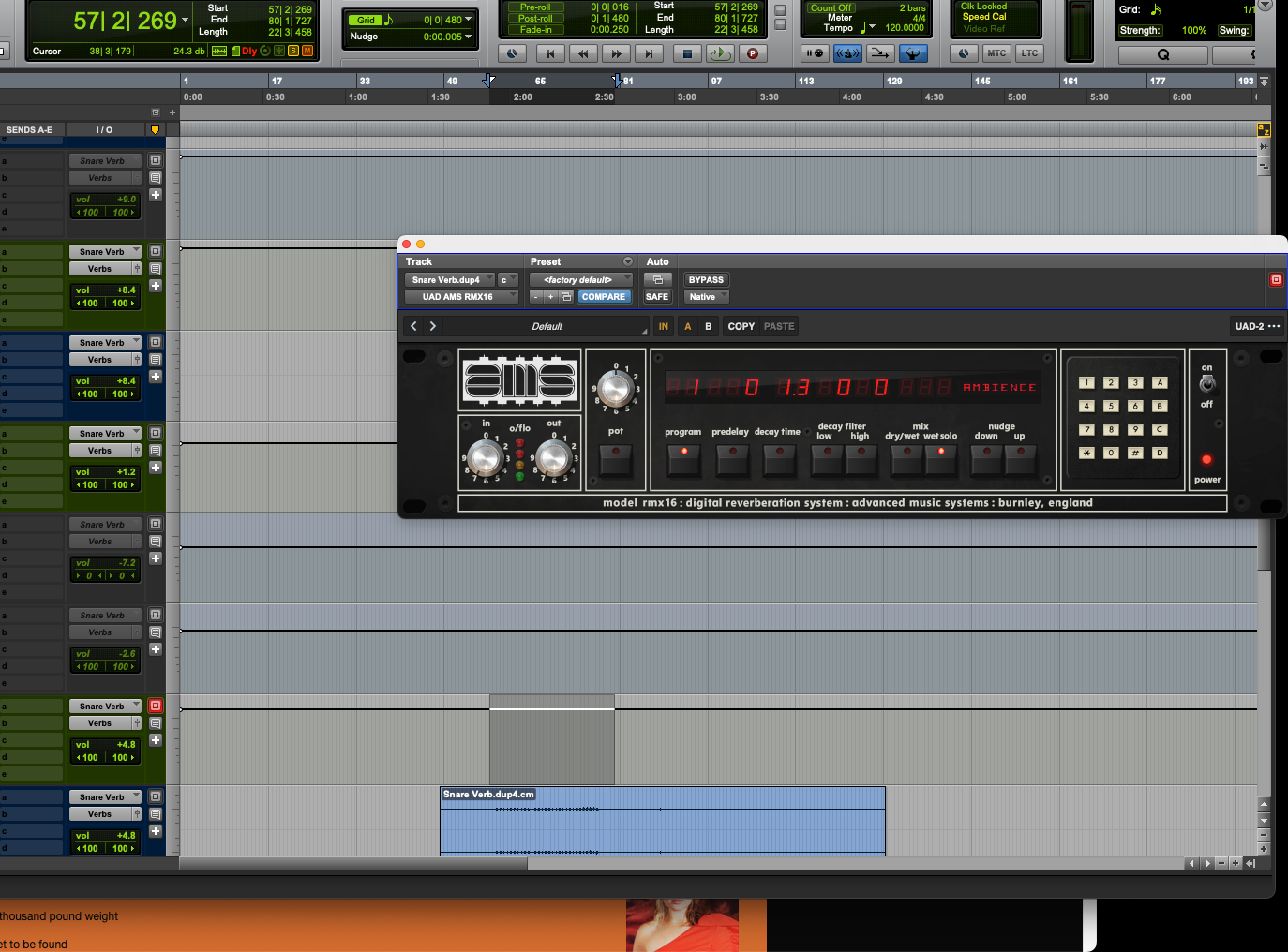Click the PASTE button in UAD toolbar
1288x952 pixels.
(x=779, y=326)
